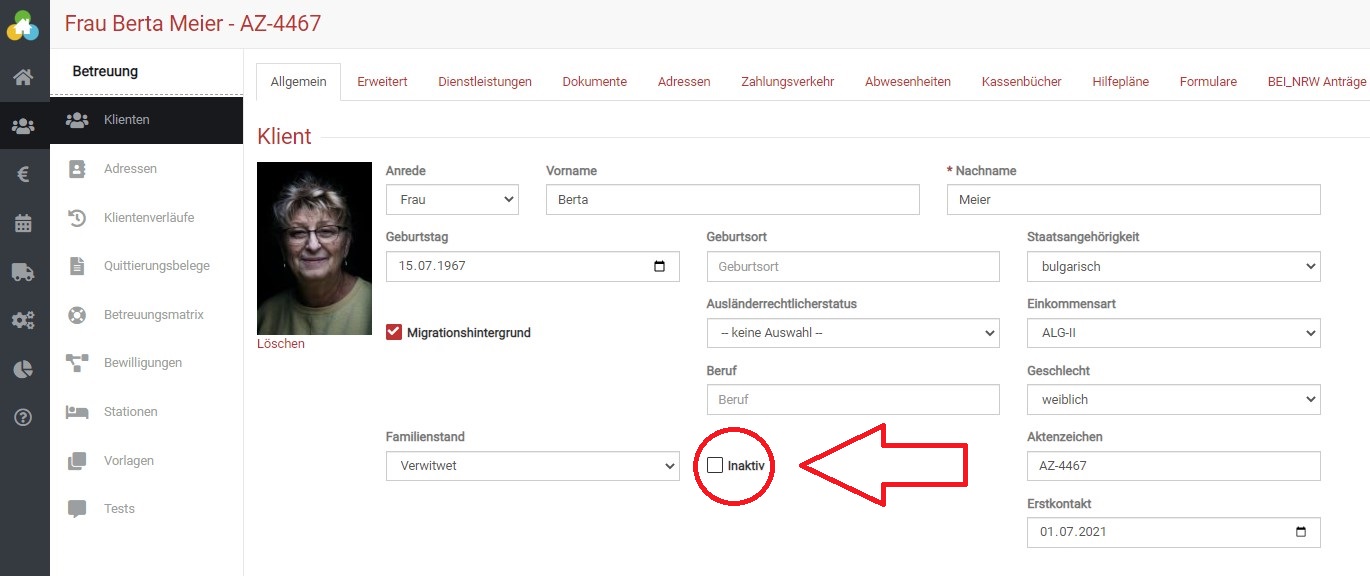Open the euro finance icon in sidebar
Viewport: 1370px width, 576px height.
[23, 174]
